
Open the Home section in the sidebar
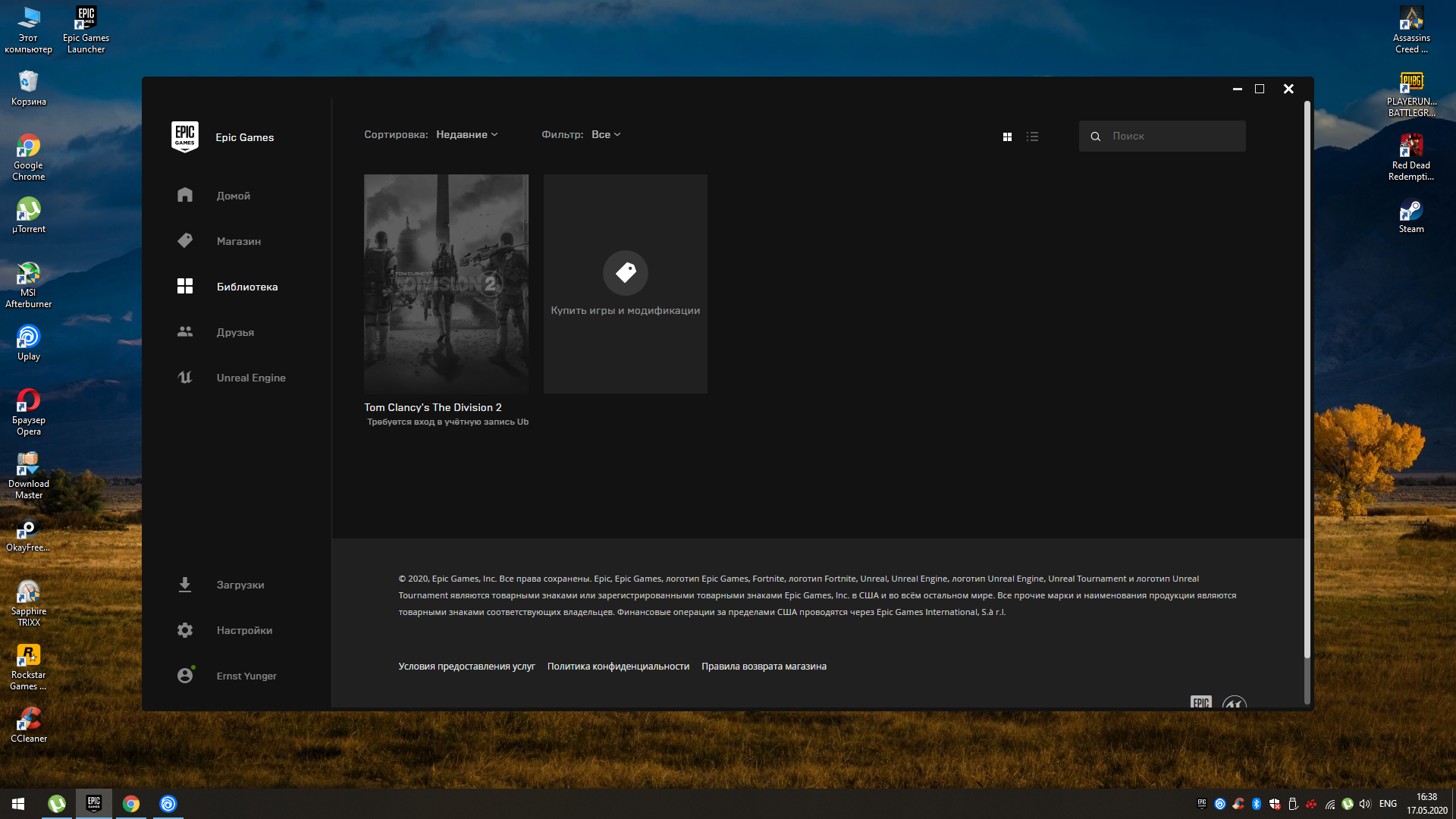click(x=185, y=196)
